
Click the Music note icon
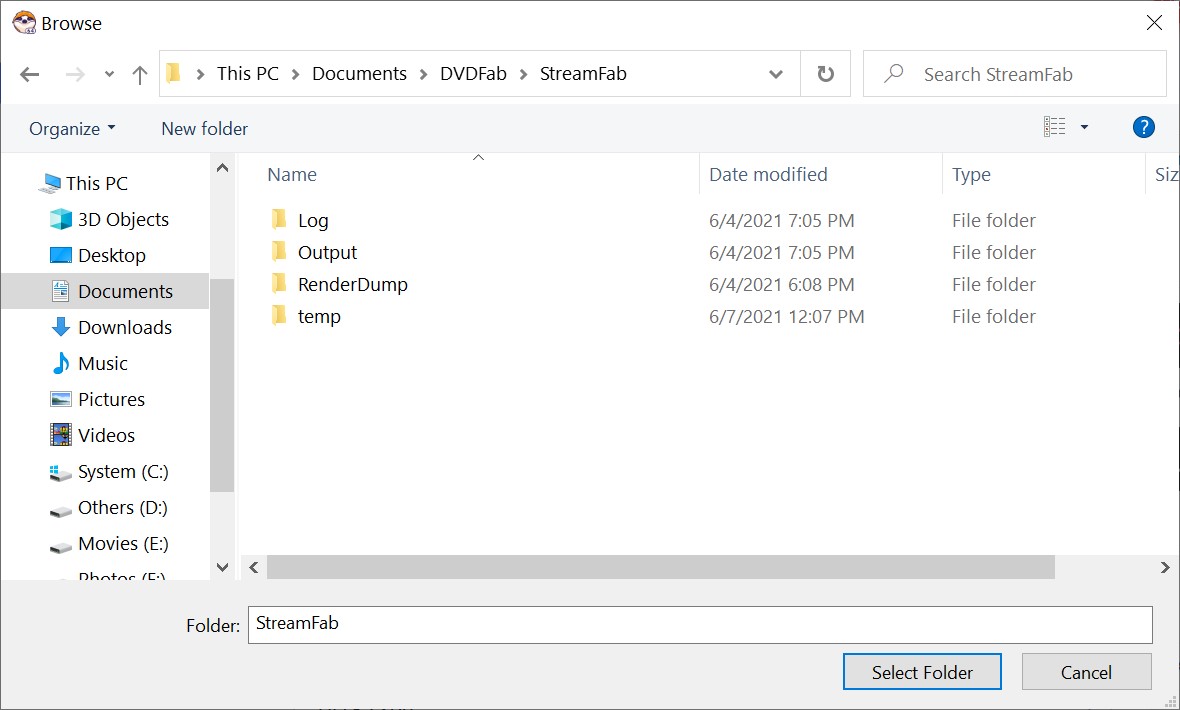coord(60,364)
